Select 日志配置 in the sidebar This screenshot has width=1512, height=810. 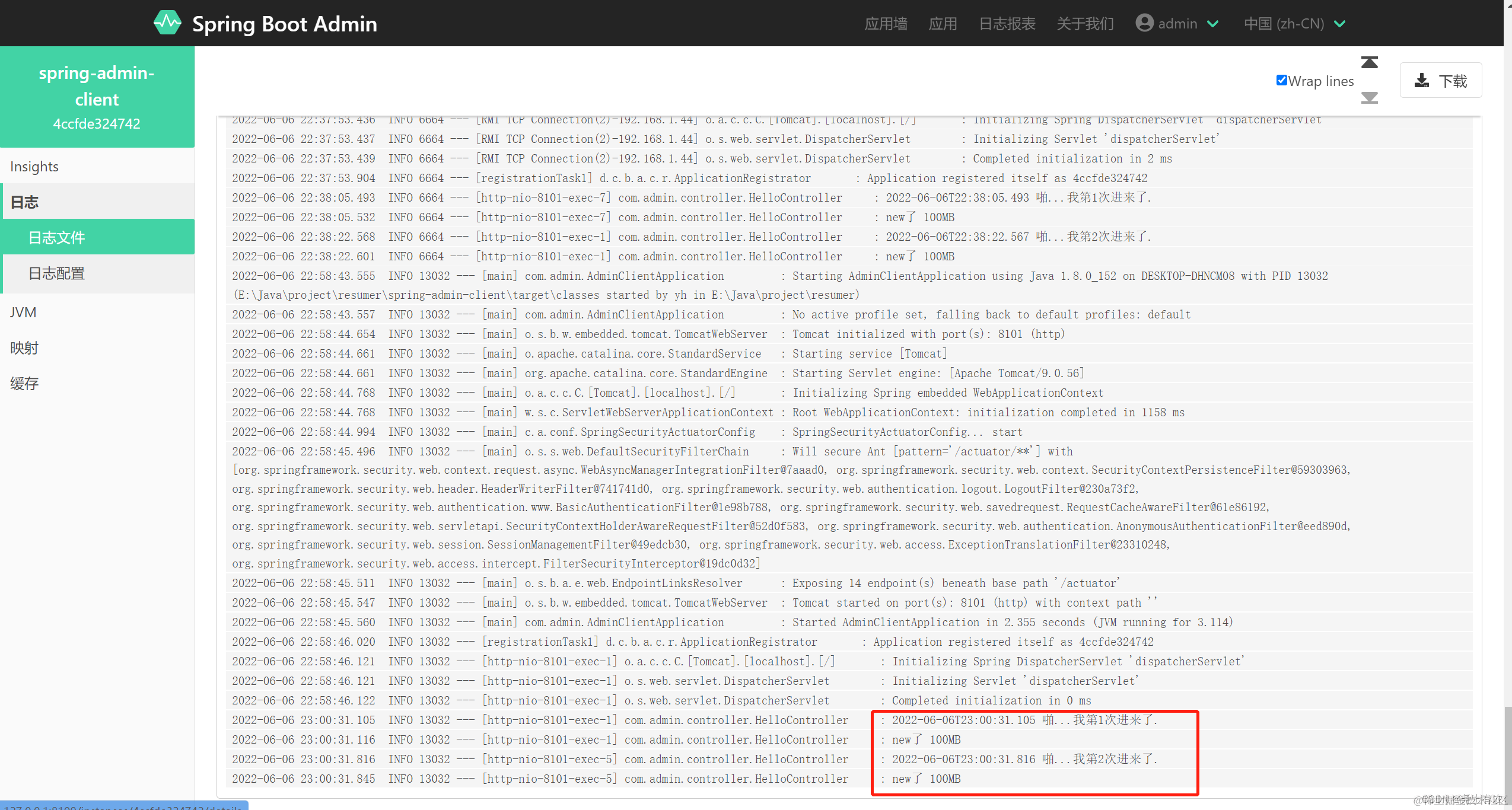57,273
